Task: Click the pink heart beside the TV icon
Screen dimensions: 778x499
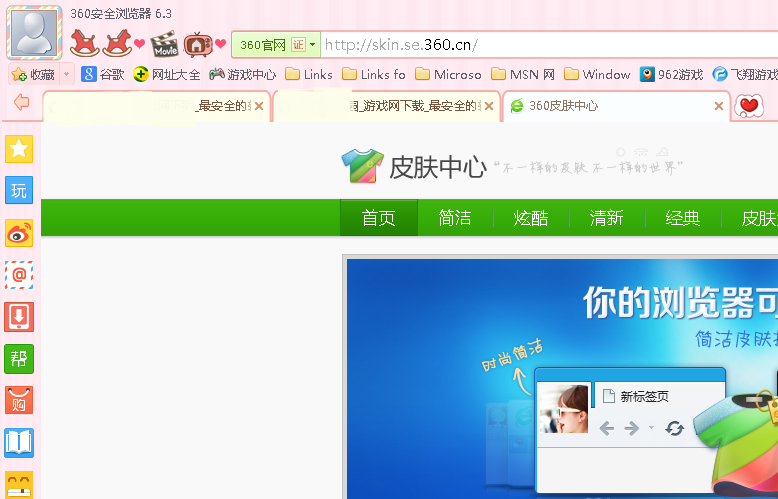Action: point(221,44)
